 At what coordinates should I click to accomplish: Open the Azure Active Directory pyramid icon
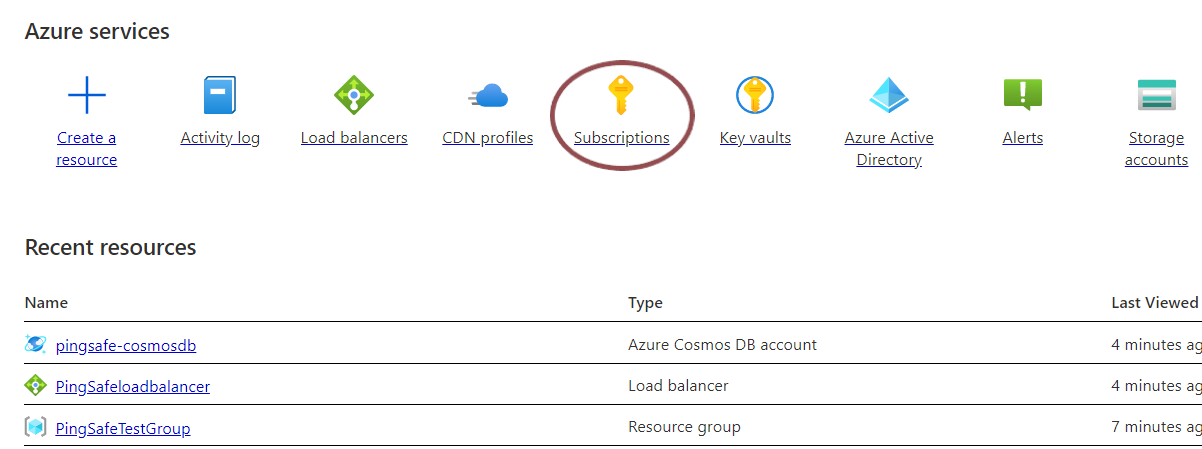pyautogui.click(x=888, y=96)
